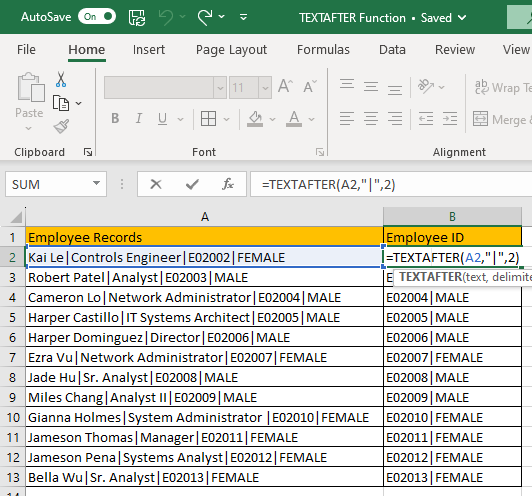Image resolution: width=532 pixels, height=496 pixels.
Task: Open Customize Quick Access Toolbar menu
Action: [x=243, y=17]
